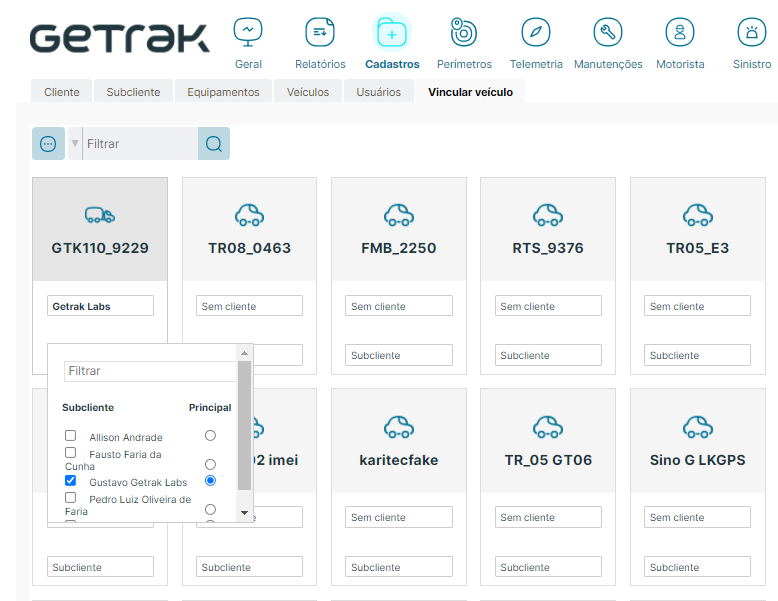Open the Motorista driver icon

[x=680, y=32]
